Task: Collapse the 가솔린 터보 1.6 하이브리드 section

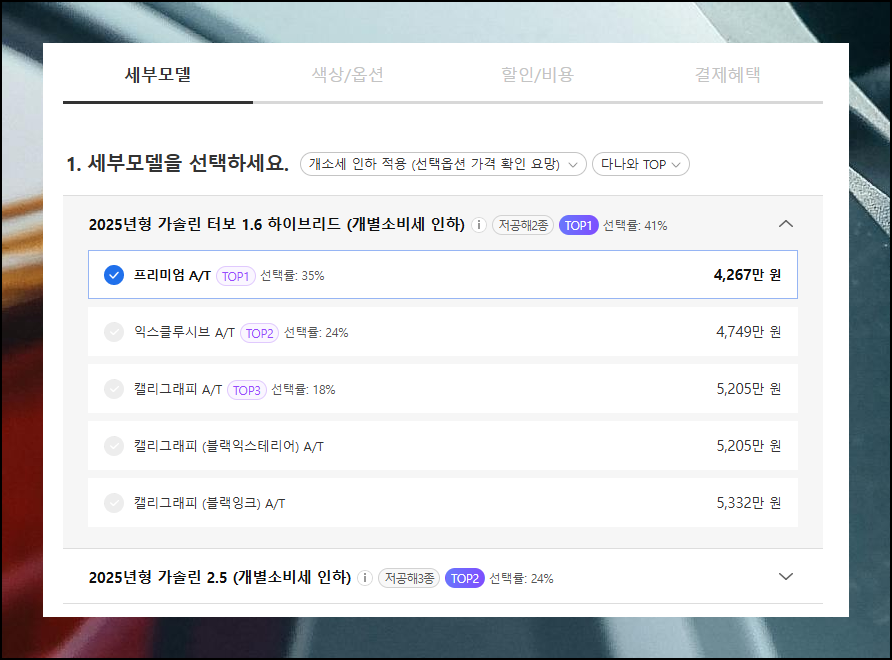Action: pos(786,224)
